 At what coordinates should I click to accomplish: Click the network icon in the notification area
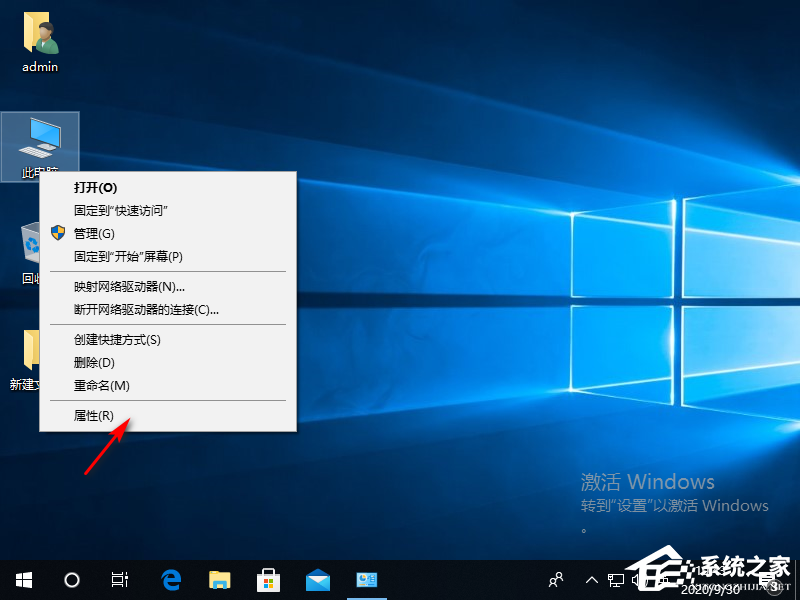(x=617, y=580)
